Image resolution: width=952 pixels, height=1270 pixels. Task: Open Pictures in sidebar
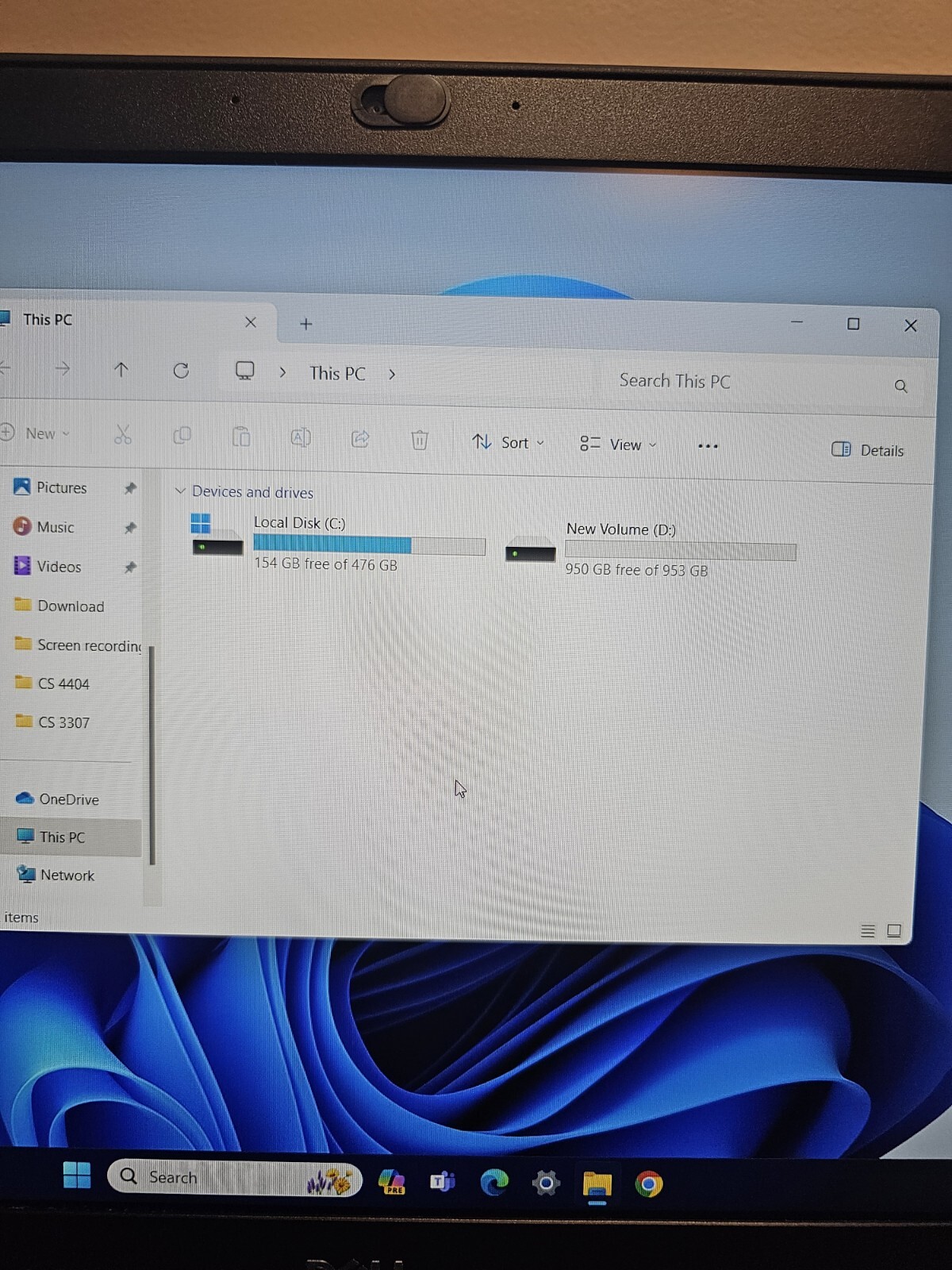click(62, 487)
